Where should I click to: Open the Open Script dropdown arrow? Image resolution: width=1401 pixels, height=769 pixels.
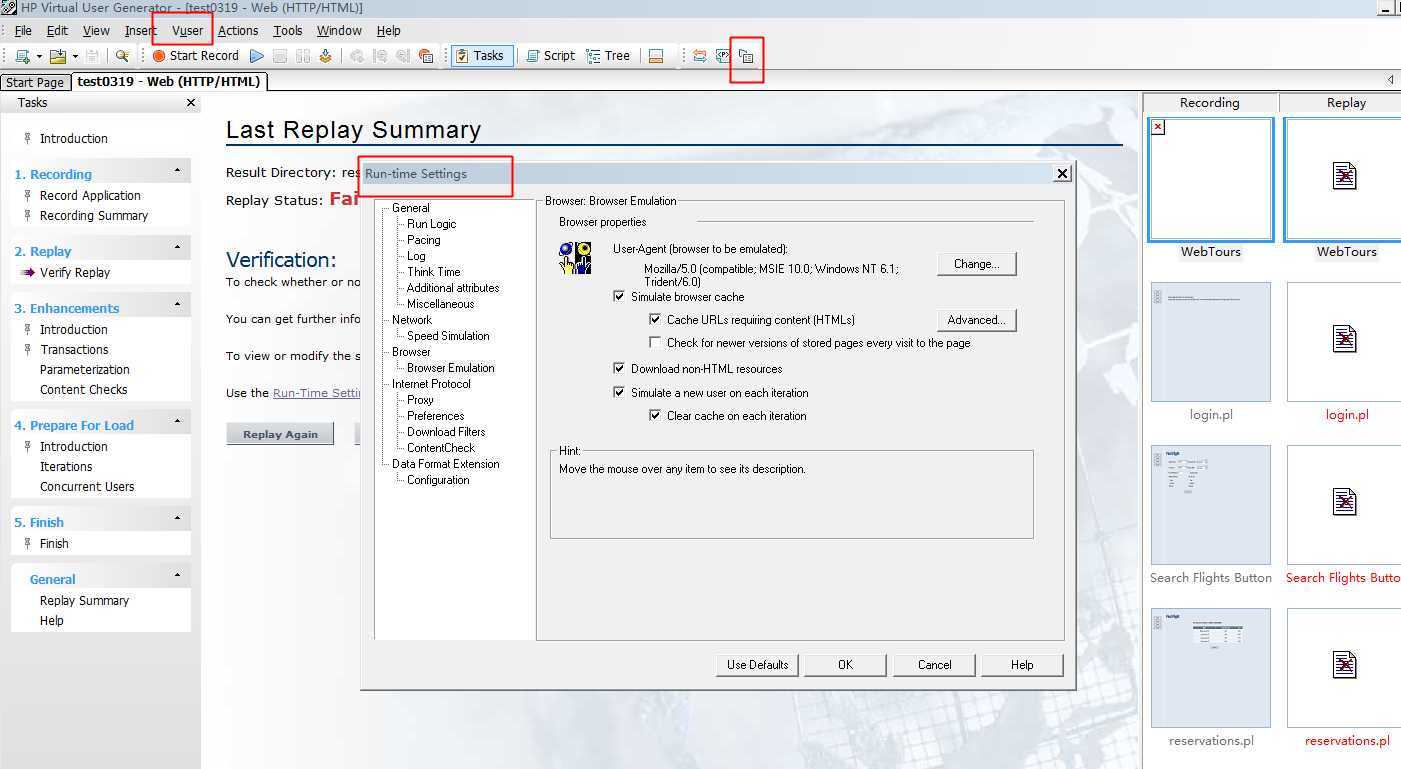pos(75,56)
